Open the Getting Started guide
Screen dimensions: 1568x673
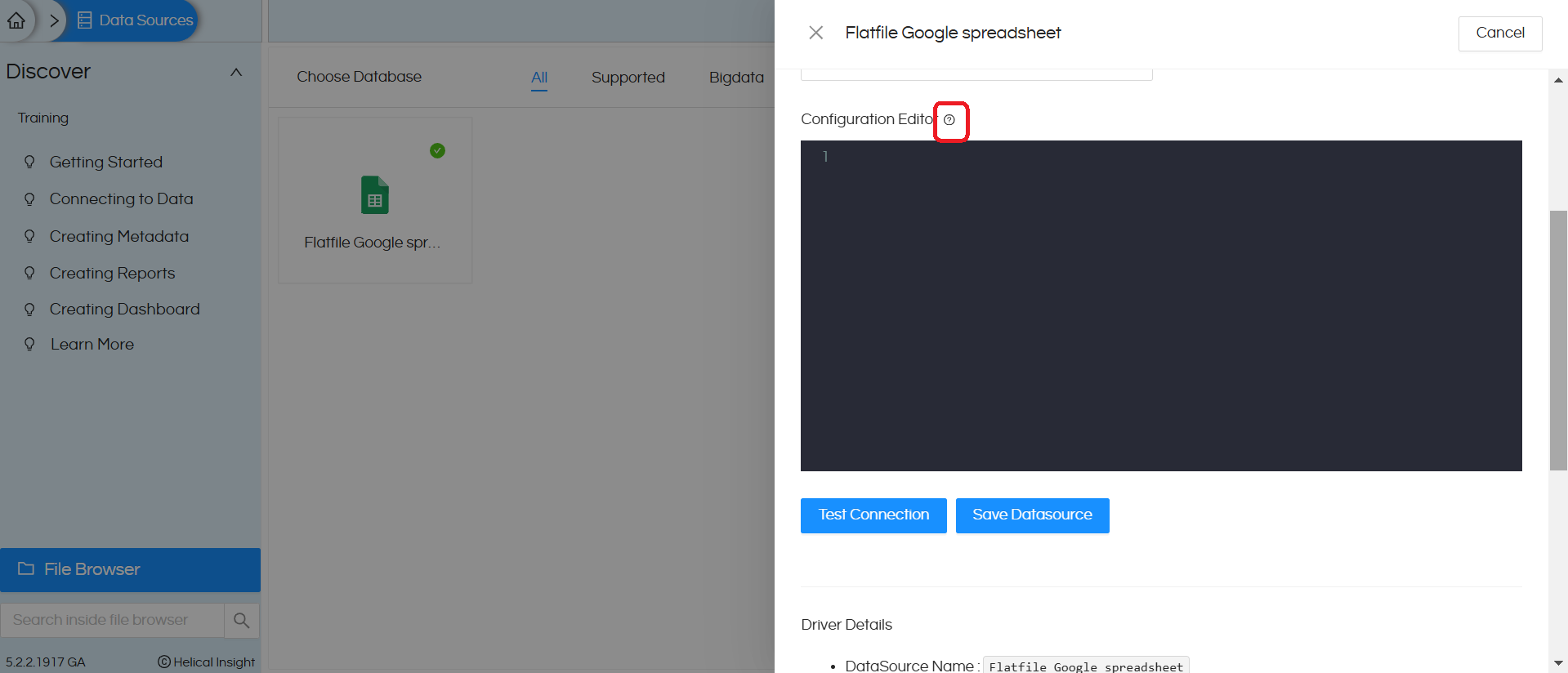106,162
